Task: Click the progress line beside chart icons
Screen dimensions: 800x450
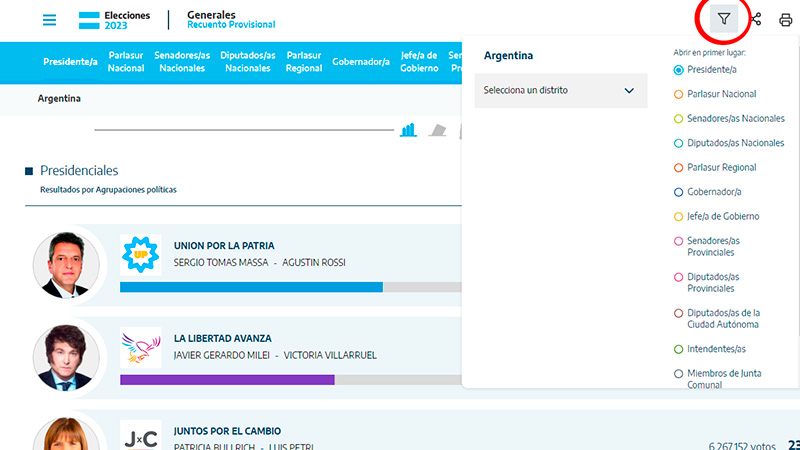Action: [244, 130]
